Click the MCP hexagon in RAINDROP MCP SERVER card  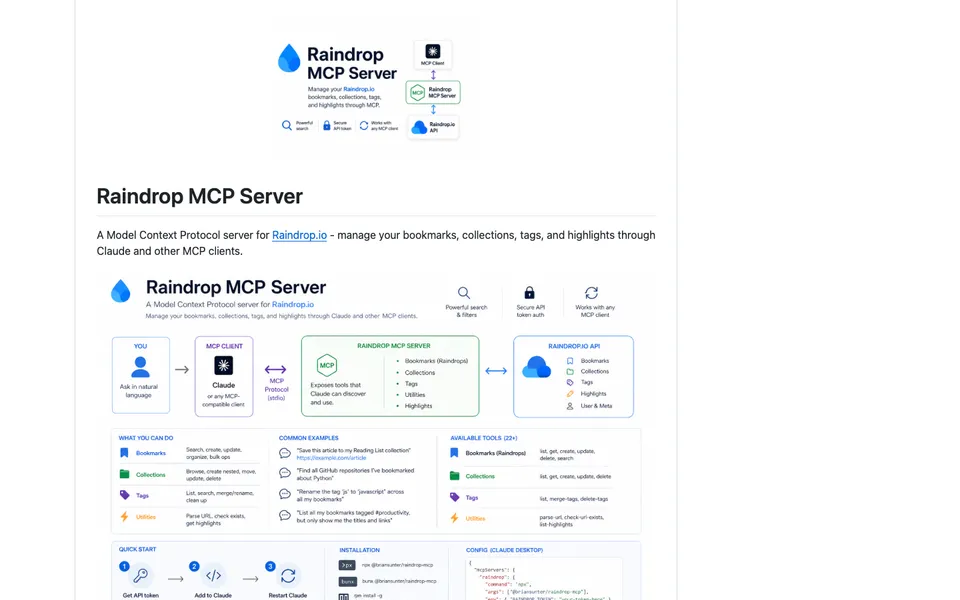(x=327, y=366)
